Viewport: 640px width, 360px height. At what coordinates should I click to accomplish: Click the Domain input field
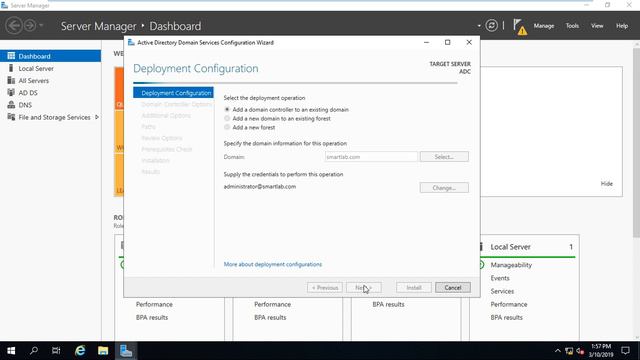tap(371, 157)
